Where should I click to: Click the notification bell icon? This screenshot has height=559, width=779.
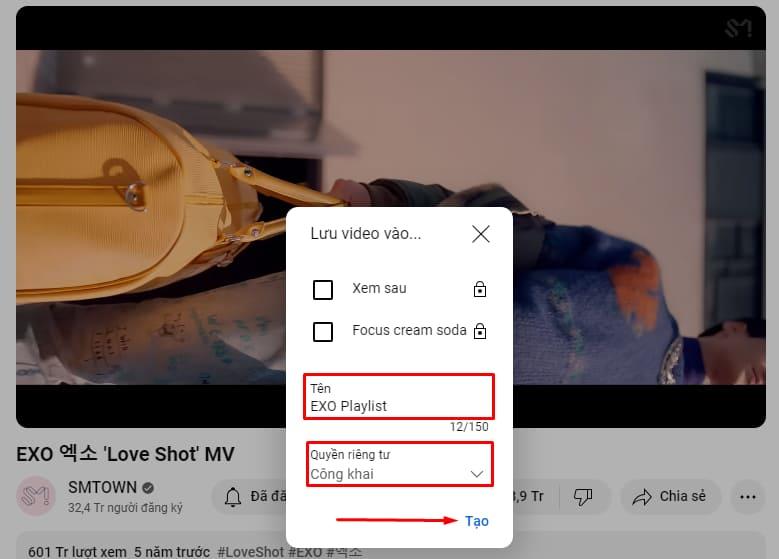click(x=233, y=496)
